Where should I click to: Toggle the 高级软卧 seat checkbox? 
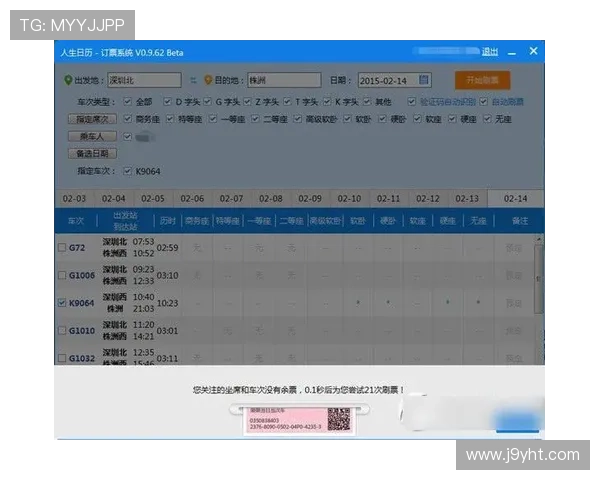coord(297,119)
